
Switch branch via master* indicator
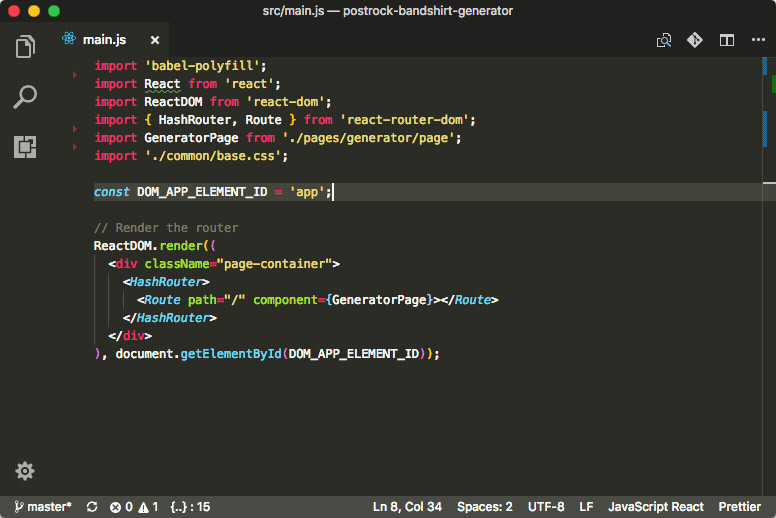click(43, 507)
